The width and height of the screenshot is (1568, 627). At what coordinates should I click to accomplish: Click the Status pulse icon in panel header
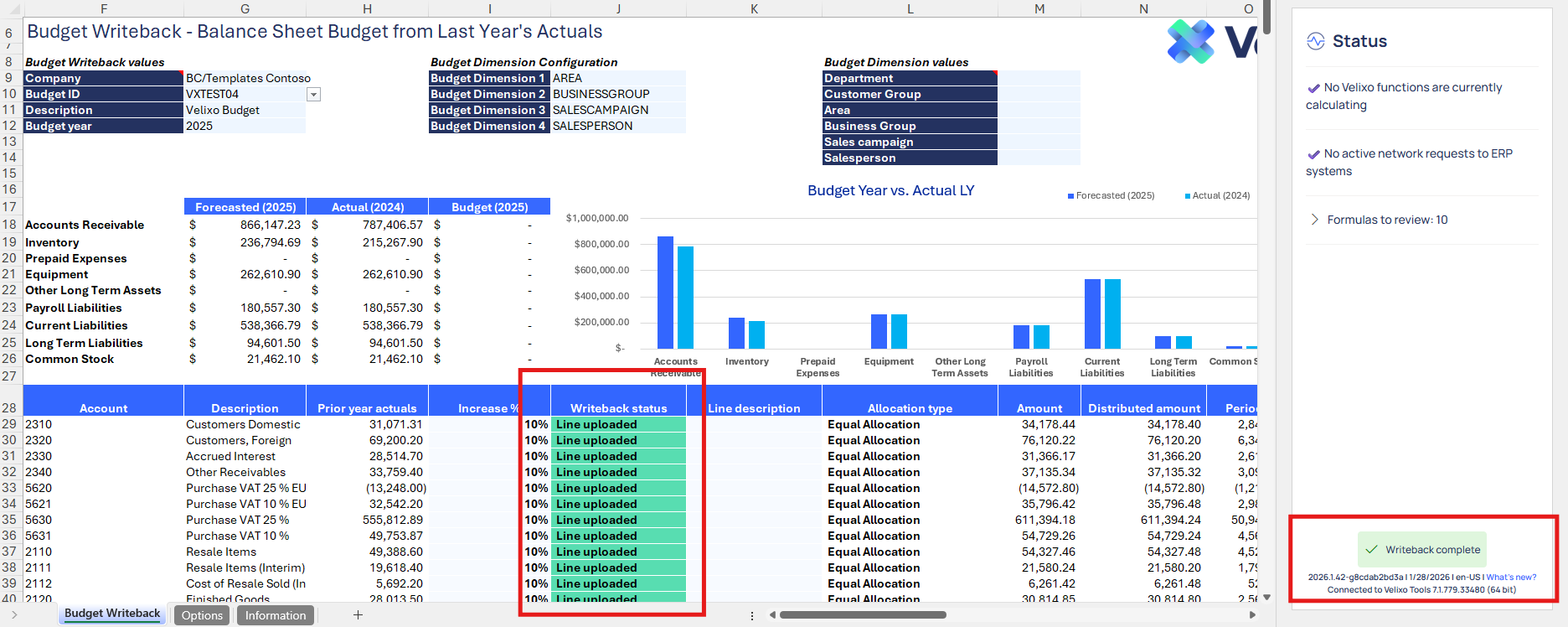click(1316, 41)
